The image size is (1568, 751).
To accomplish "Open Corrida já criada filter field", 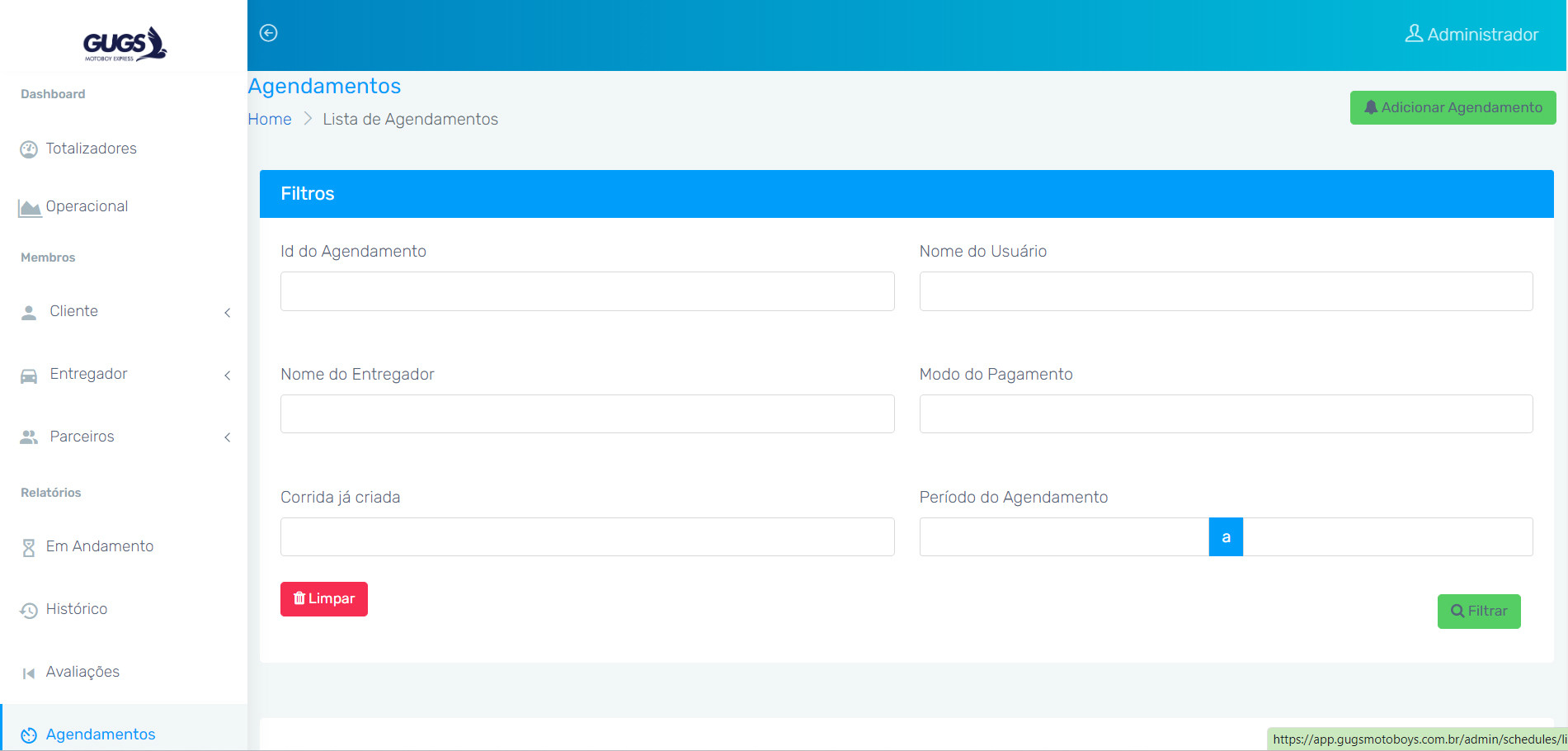I will tap(586, 536).
